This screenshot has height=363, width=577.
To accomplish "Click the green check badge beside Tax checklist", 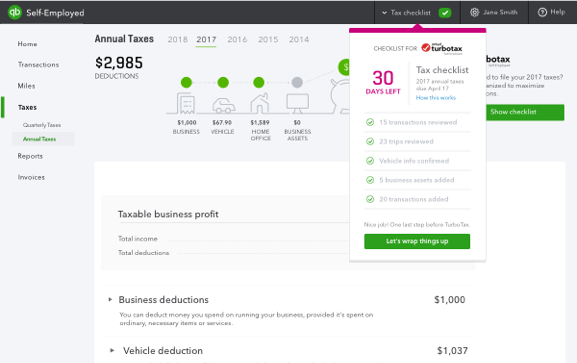I will (x=445, y=13).
